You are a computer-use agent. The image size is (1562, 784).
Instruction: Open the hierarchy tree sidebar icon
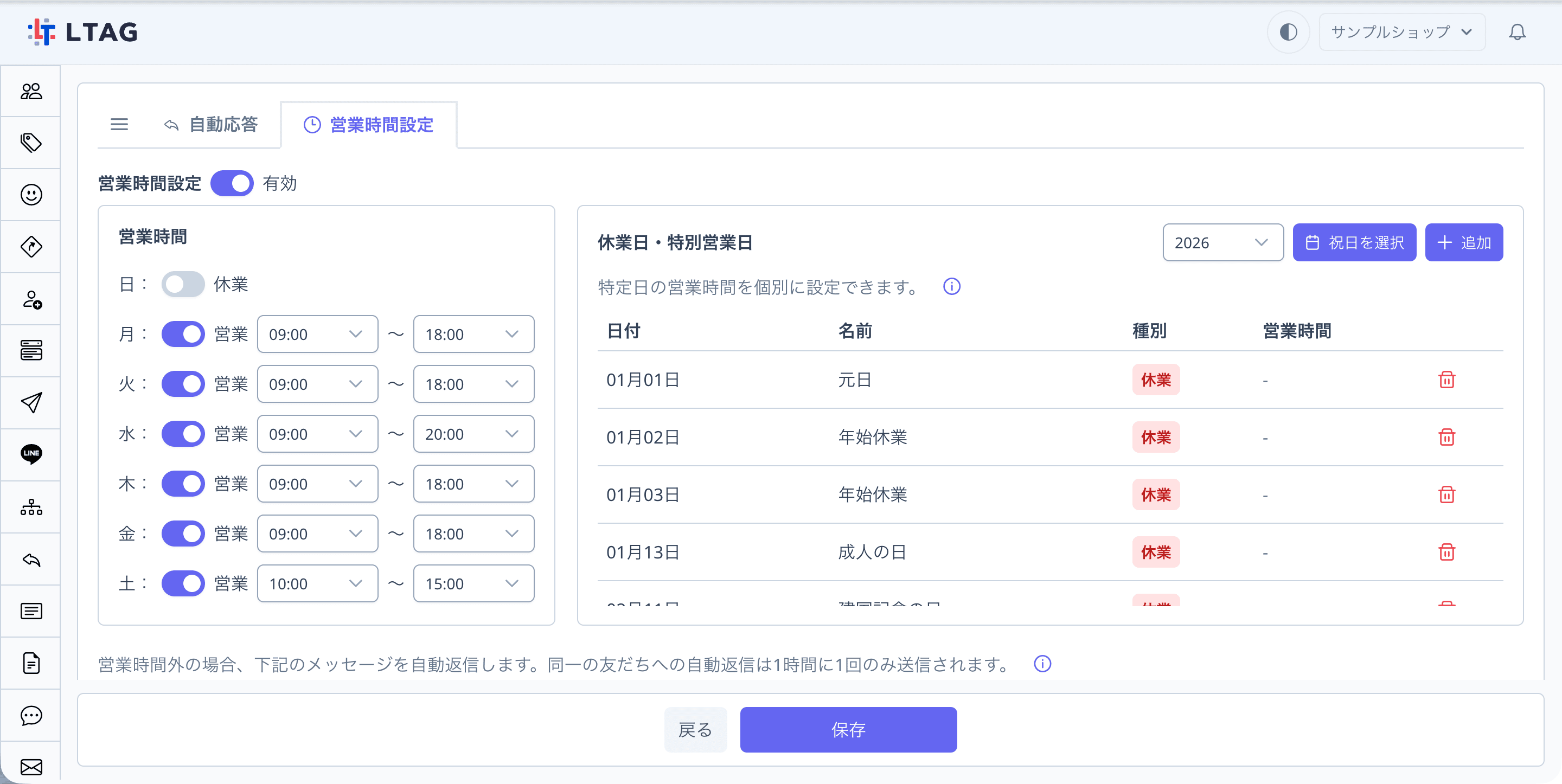pyautogui.click(x=31, y=507)
